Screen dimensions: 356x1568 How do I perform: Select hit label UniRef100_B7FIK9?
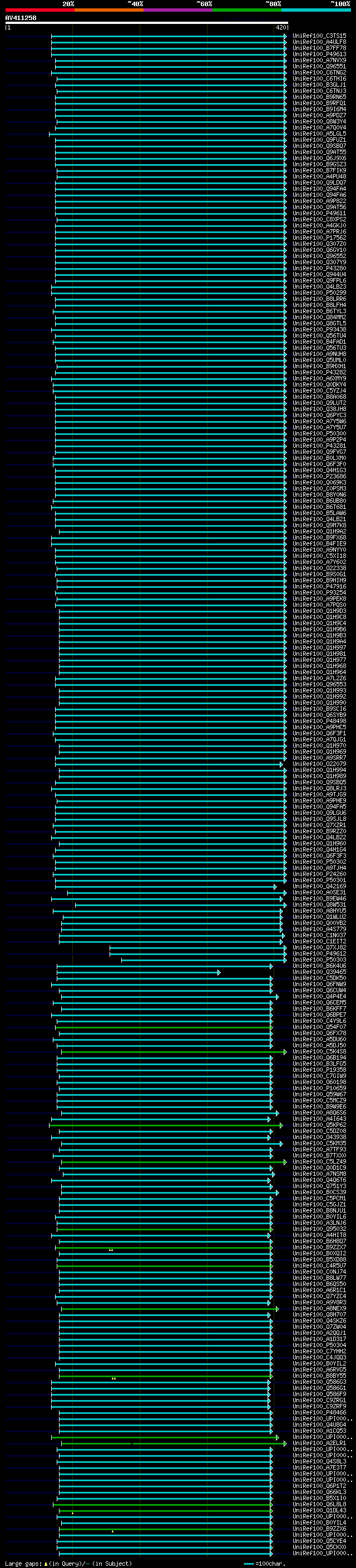click(x=319, y=170)
